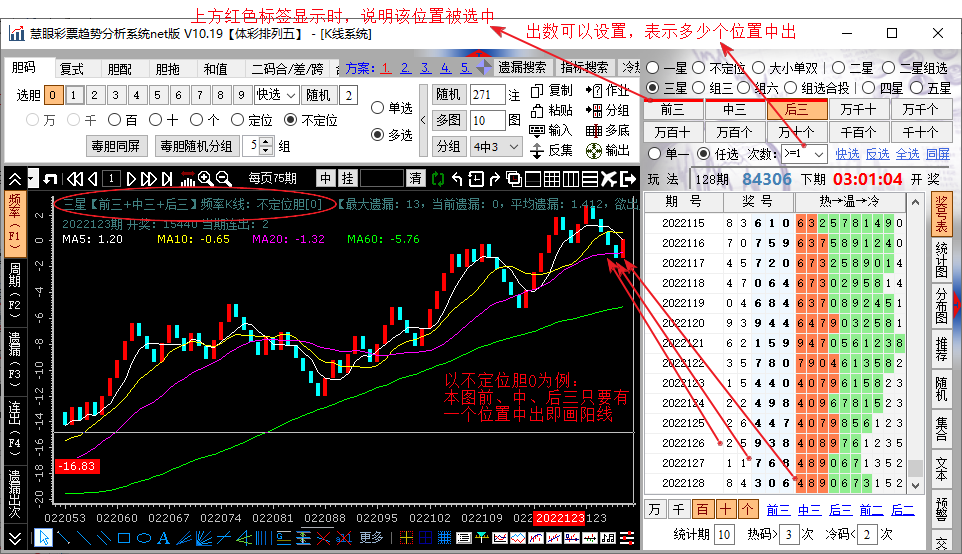Click the 全选 link

click(907, 154)
